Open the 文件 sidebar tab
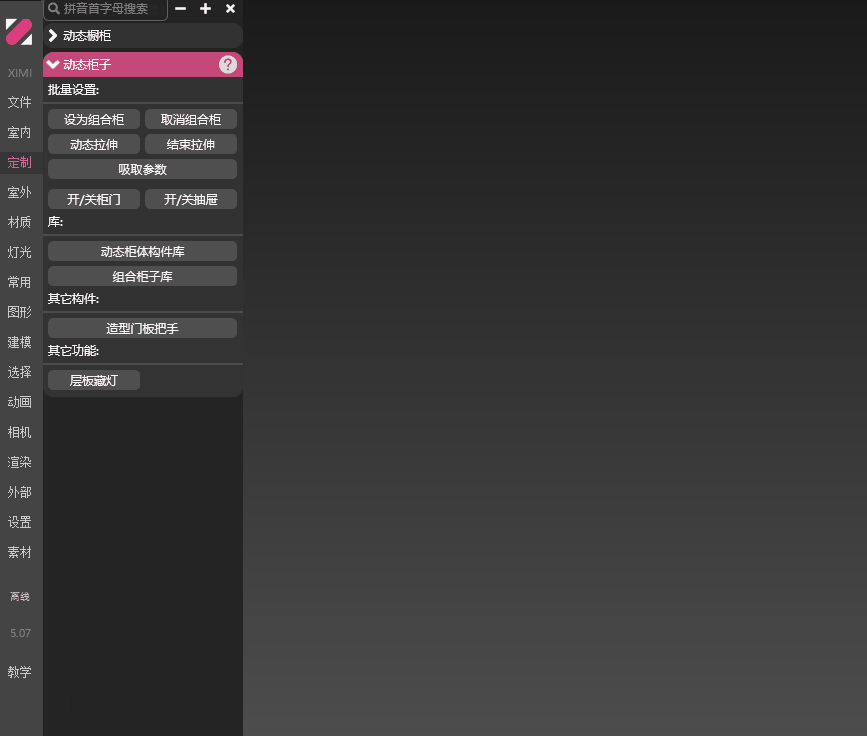 pyautogui.click(x=20, y=102)
